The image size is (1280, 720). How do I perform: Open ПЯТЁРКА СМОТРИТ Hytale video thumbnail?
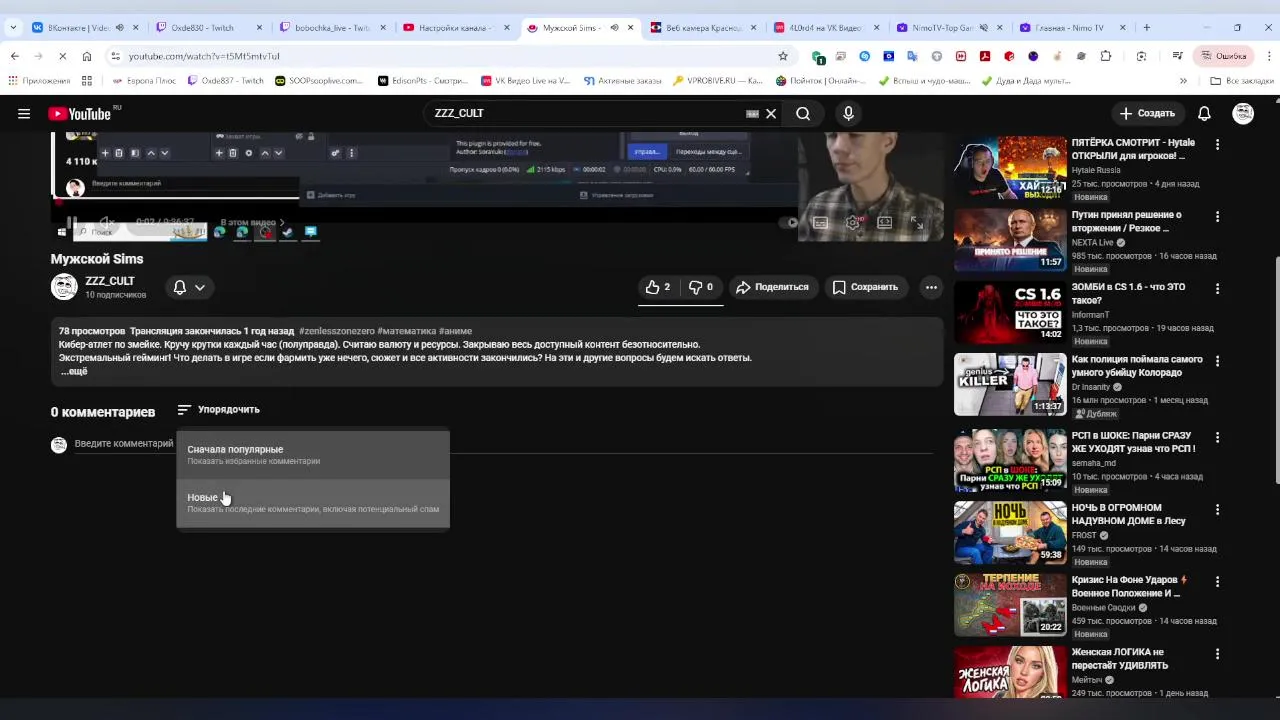[x=1010, y=168]
